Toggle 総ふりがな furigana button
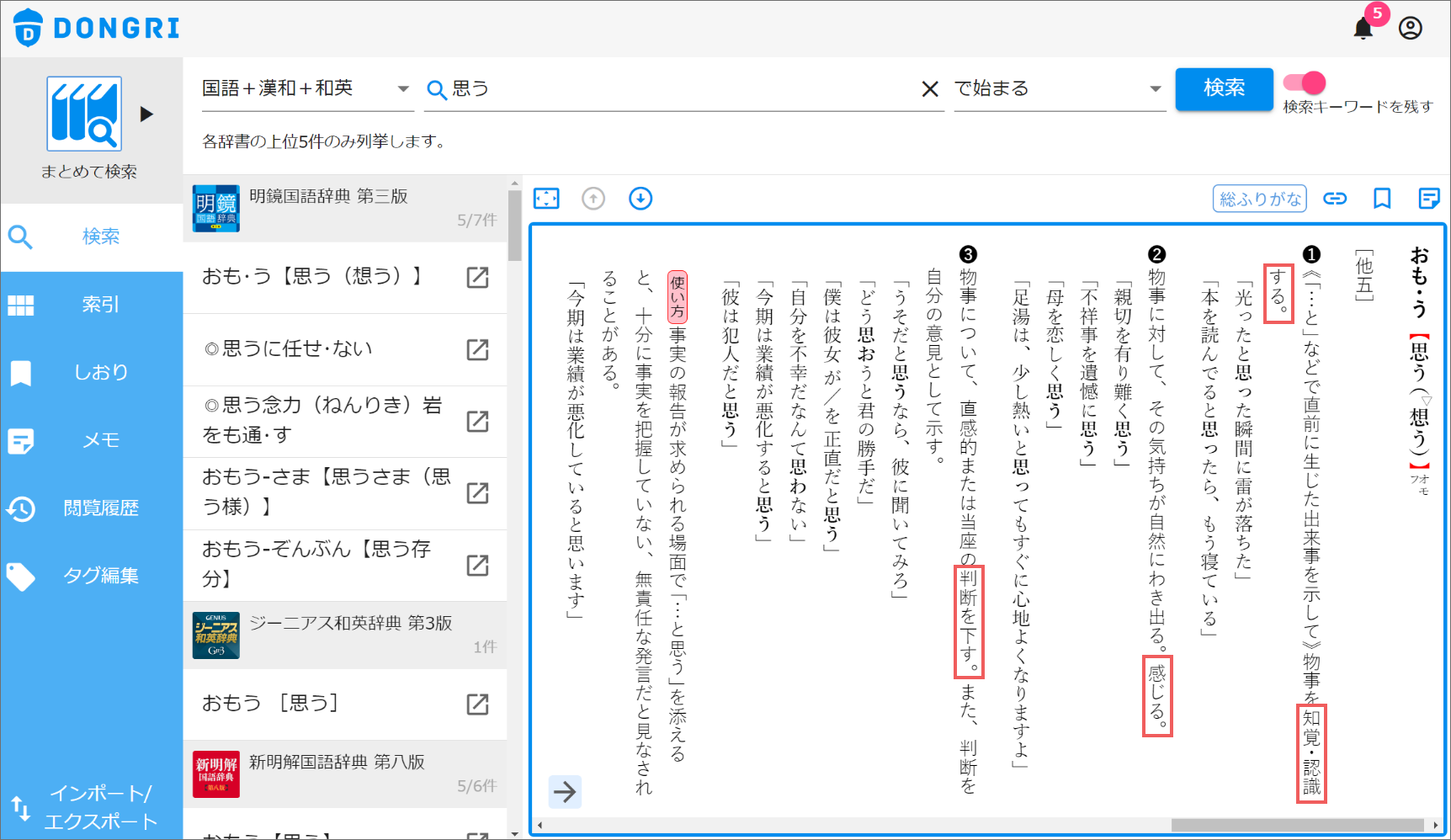 tap(1259, 199)
